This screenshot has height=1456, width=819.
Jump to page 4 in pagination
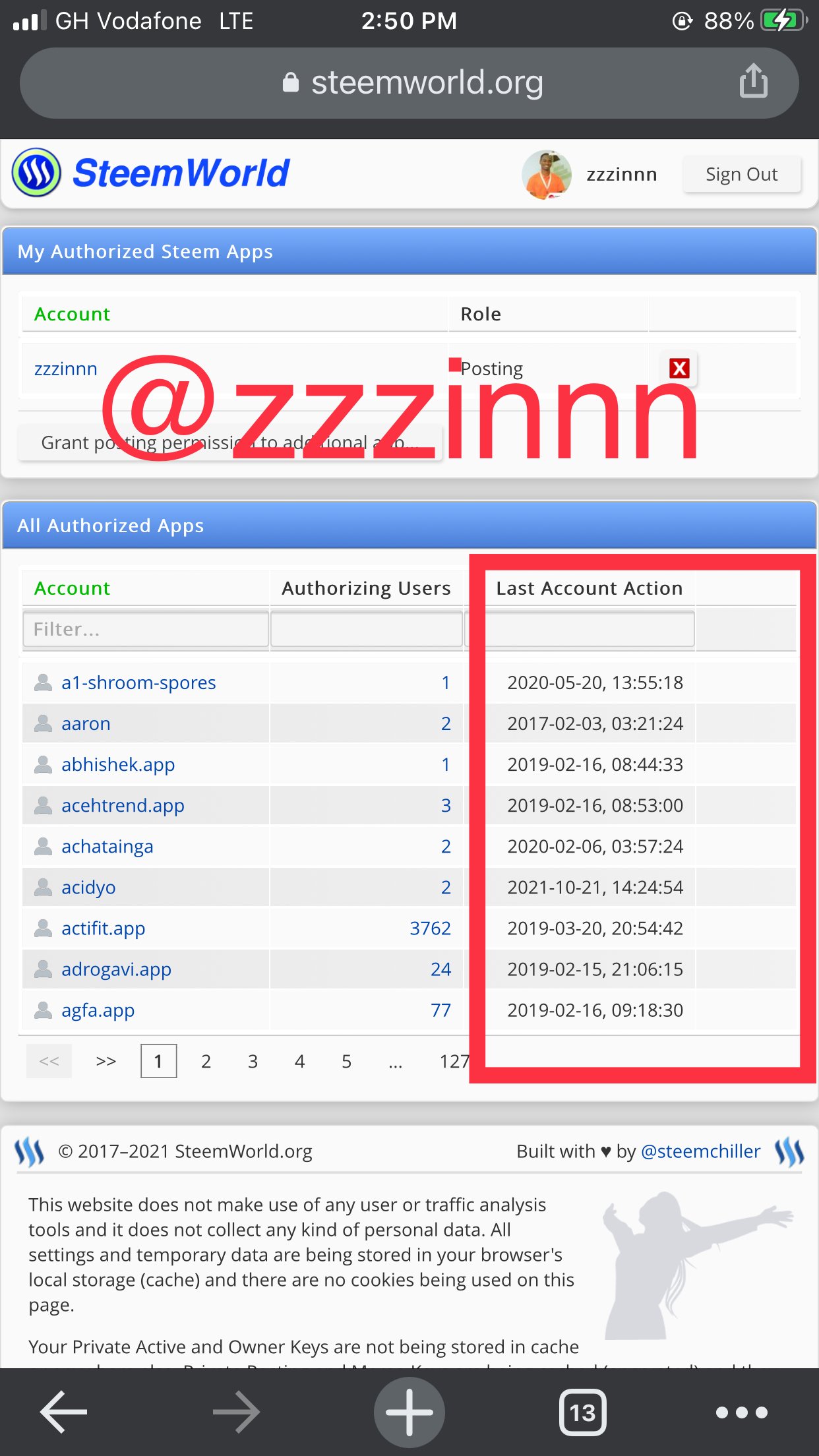(x=299, y=1061)
